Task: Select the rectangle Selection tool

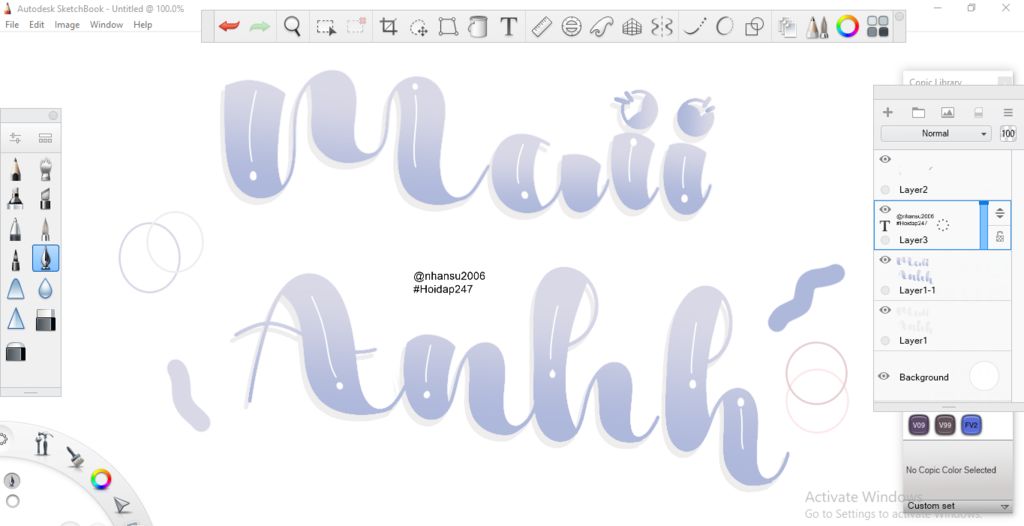Action: pos(326,27)
